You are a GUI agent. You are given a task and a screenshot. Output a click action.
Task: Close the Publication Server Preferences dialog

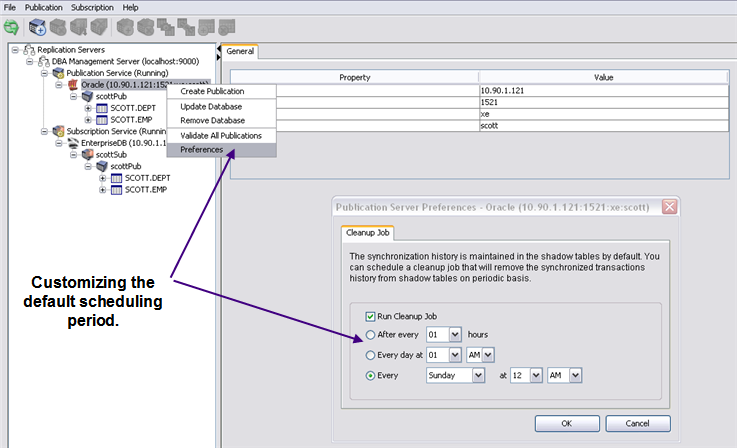[x=669, y=207]
